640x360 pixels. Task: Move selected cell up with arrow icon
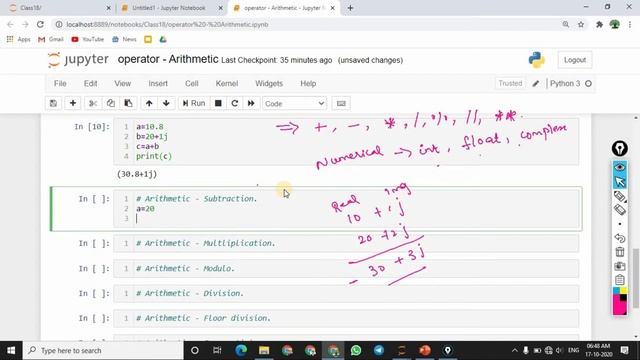[x=149, y=103]
